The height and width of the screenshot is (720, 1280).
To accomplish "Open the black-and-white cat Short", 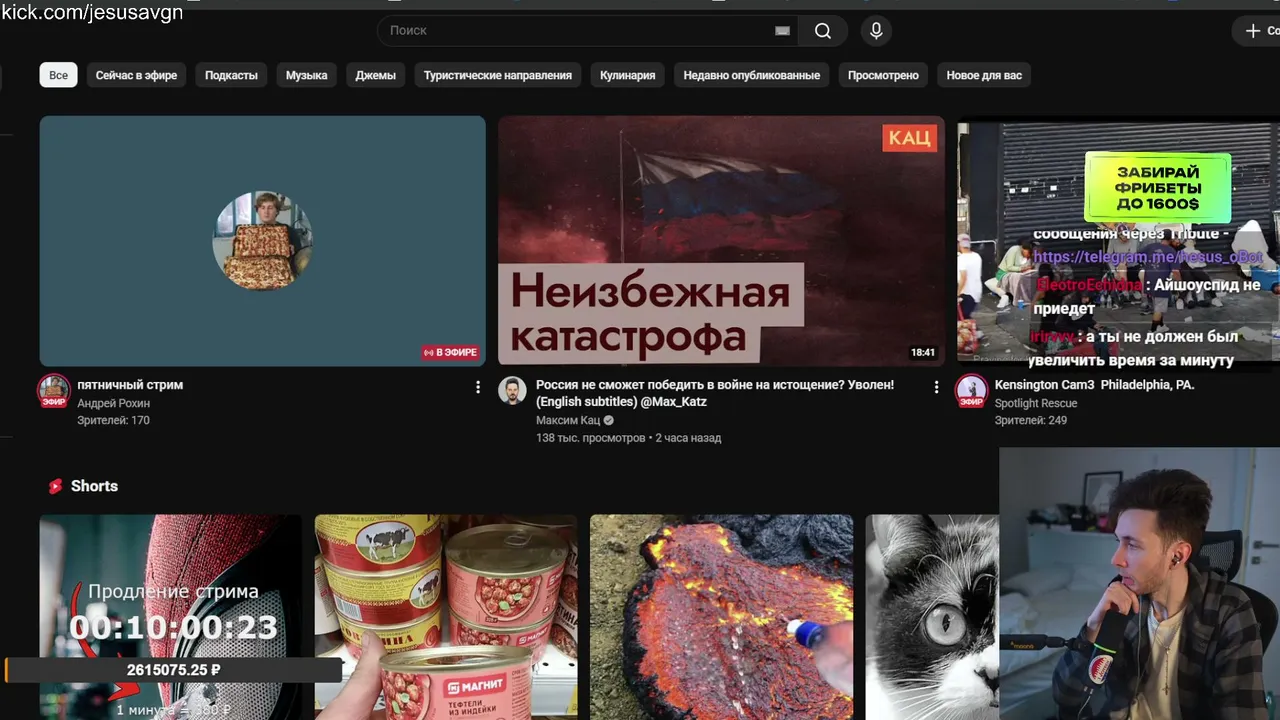I will [932, 617].
